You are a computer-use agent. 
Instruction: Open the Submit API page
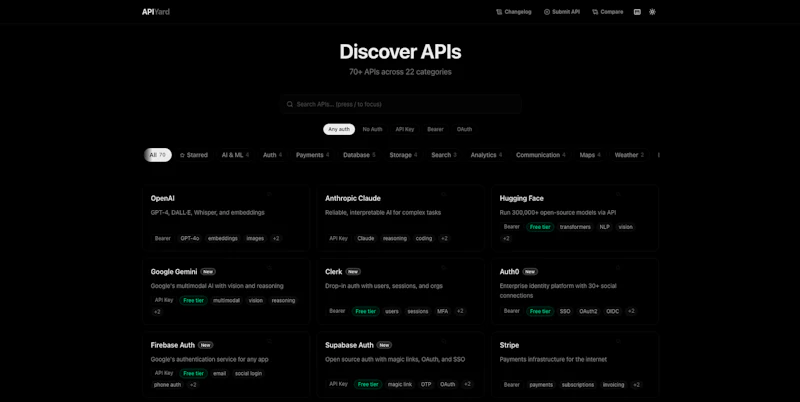[562, 12]
